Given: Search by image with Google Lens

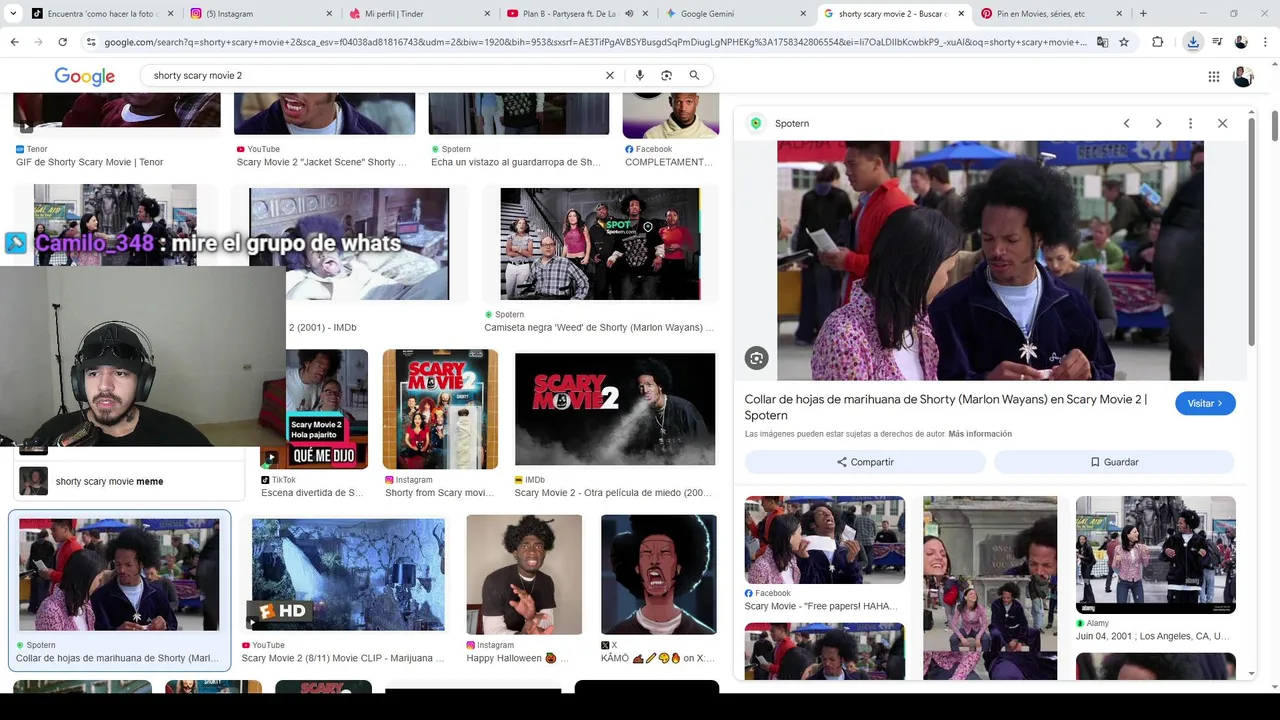Looking at the screenshot, I should 667,75.
